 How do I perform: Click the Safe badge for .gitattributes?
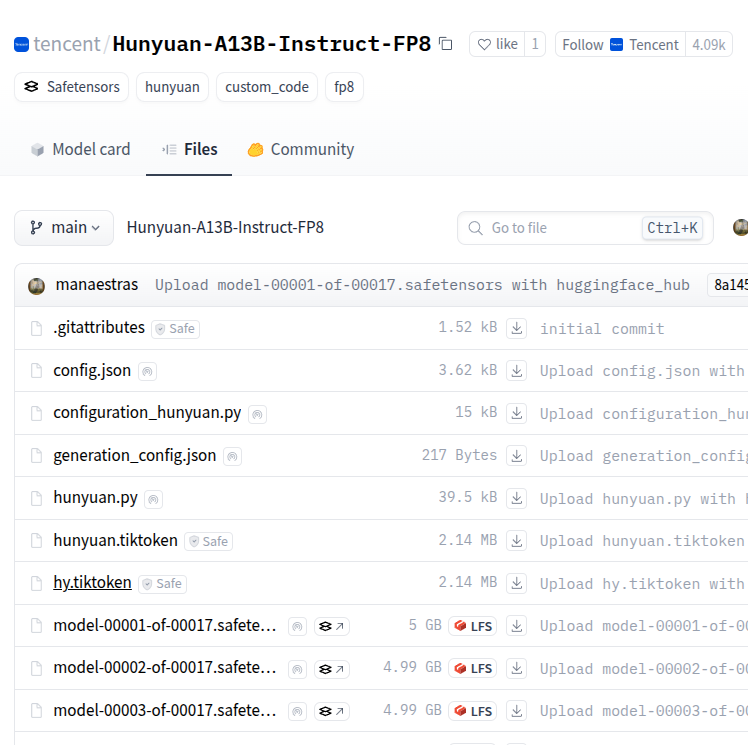[176, 329]
